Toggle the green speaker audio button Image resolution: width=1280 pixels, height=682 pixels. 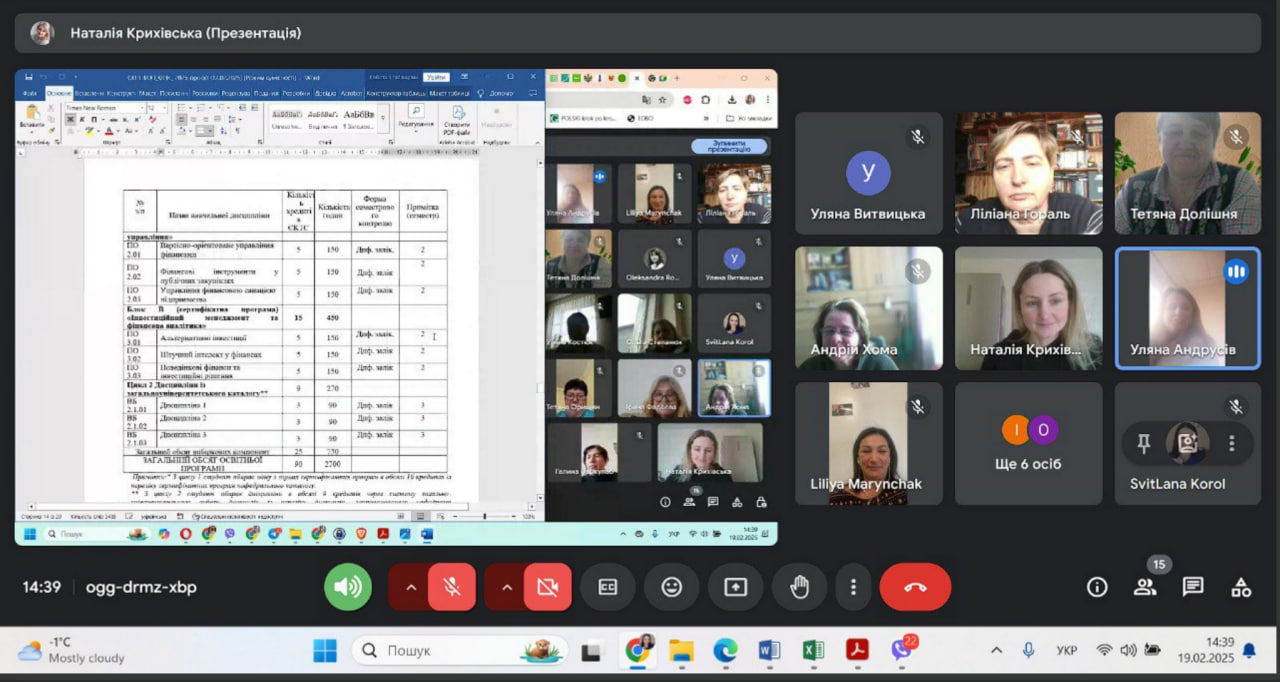coord(348,587)
